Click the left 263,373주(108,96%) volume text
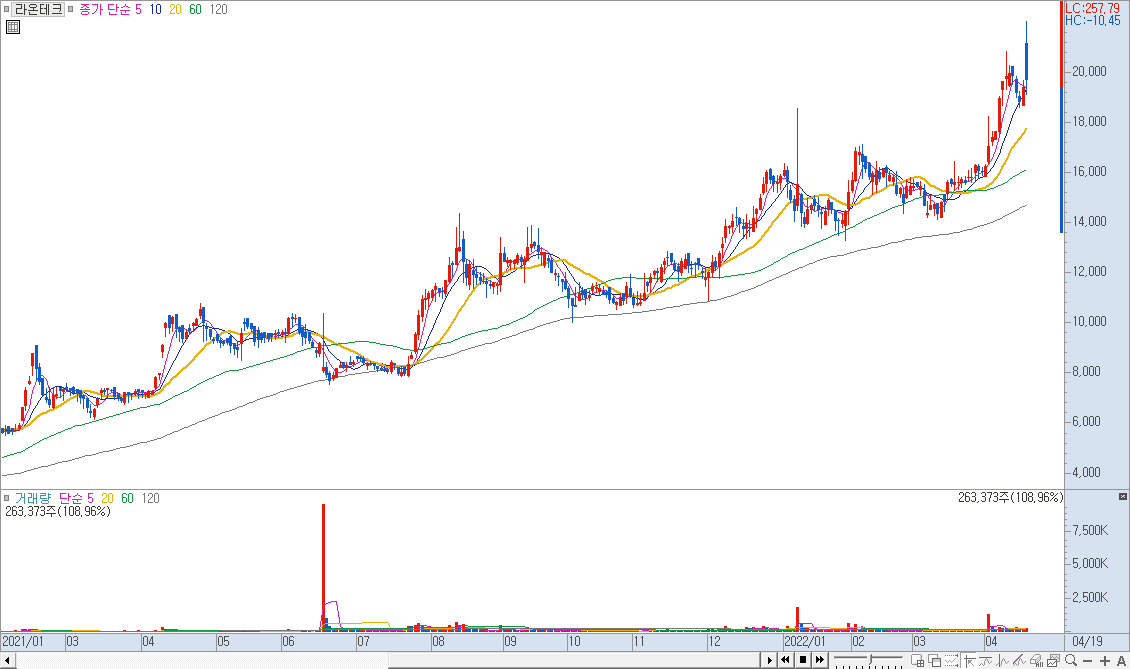Image resolution: width=1130 pixels, height=669 pixels. [x=58, y=511]
